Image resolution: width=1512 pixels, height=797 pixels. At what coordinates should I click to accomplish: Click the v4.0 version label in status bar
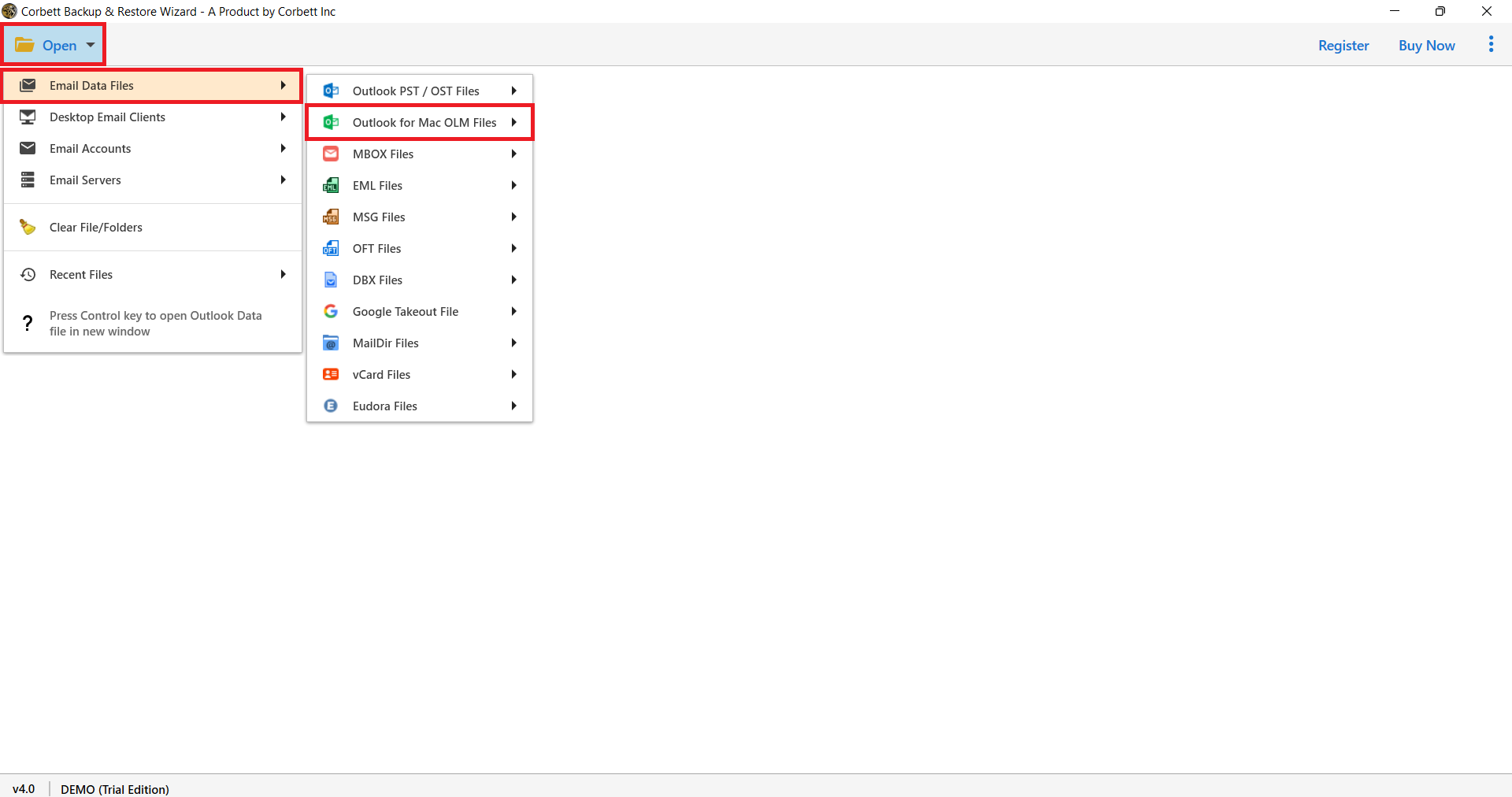(24, 788)
